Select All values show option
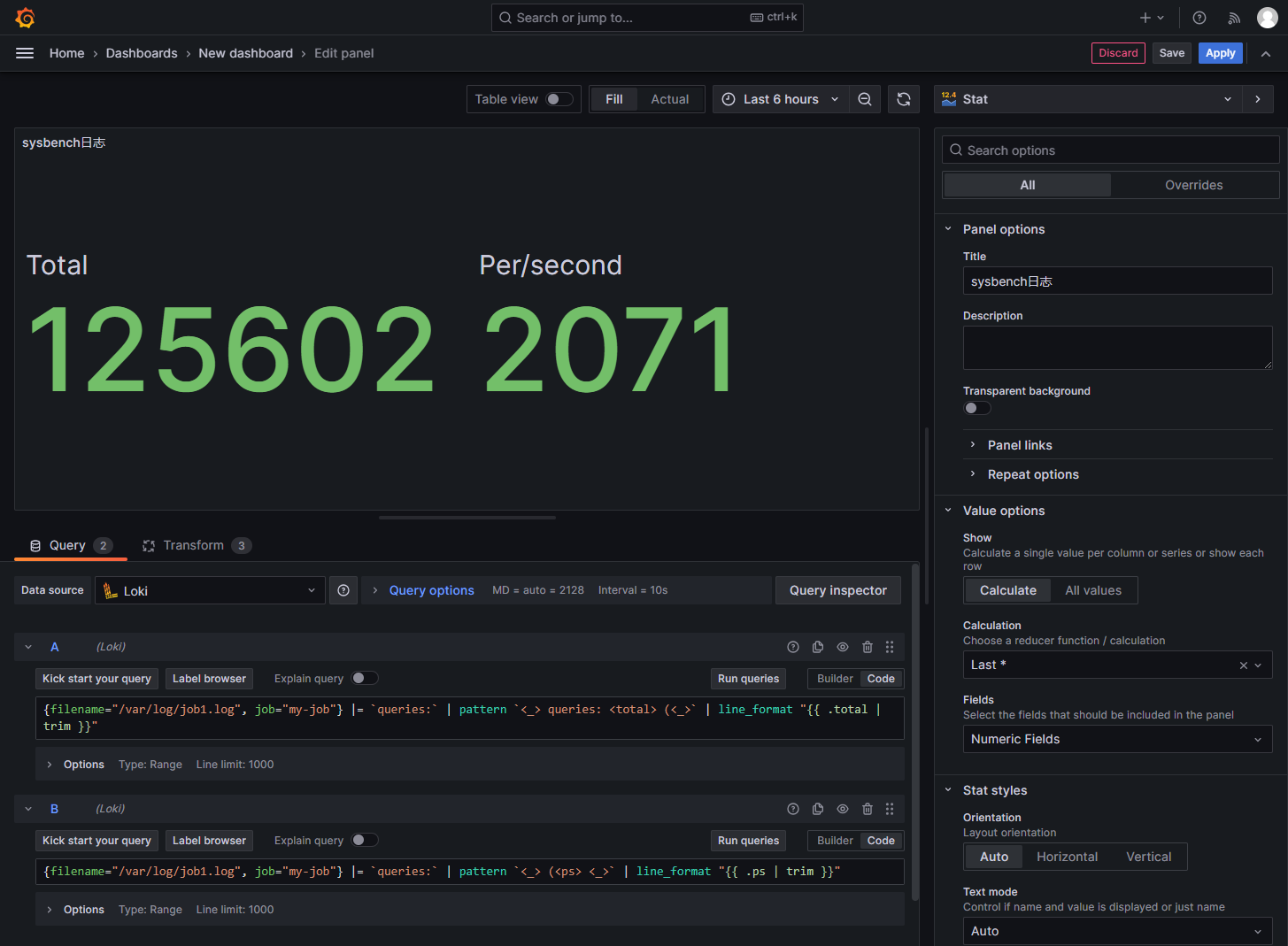Screen dimensions: 1288x946 pos(1093,590)
